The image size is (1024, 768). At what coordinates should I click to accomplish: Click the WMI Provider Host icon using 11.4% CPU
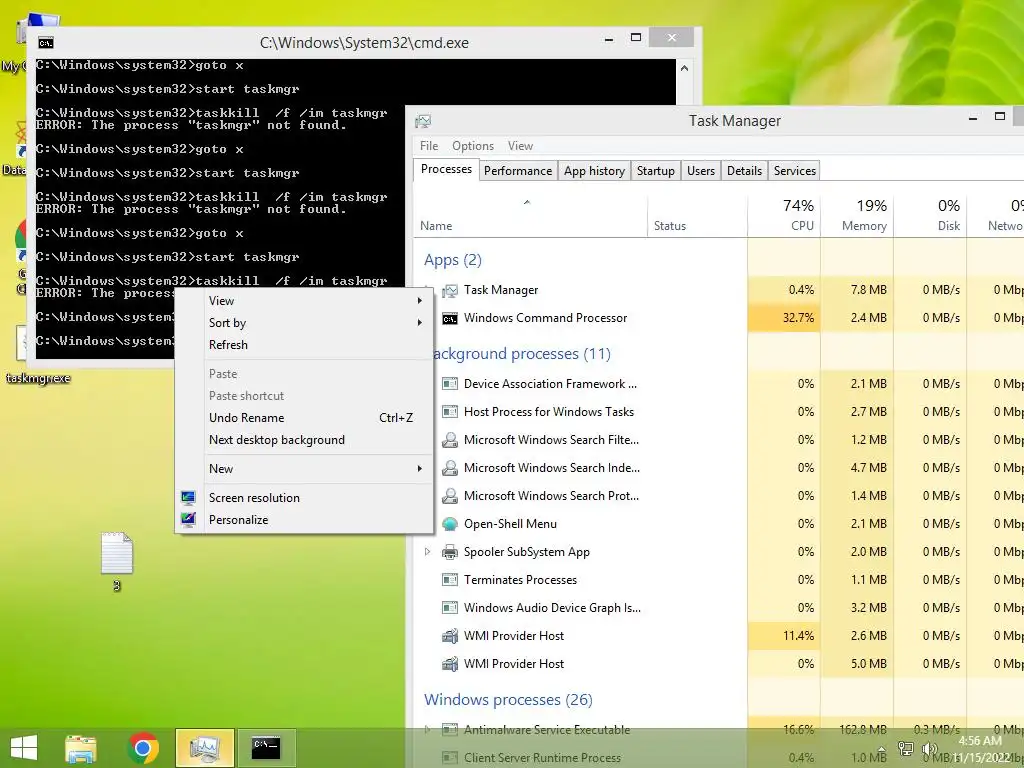450,636
